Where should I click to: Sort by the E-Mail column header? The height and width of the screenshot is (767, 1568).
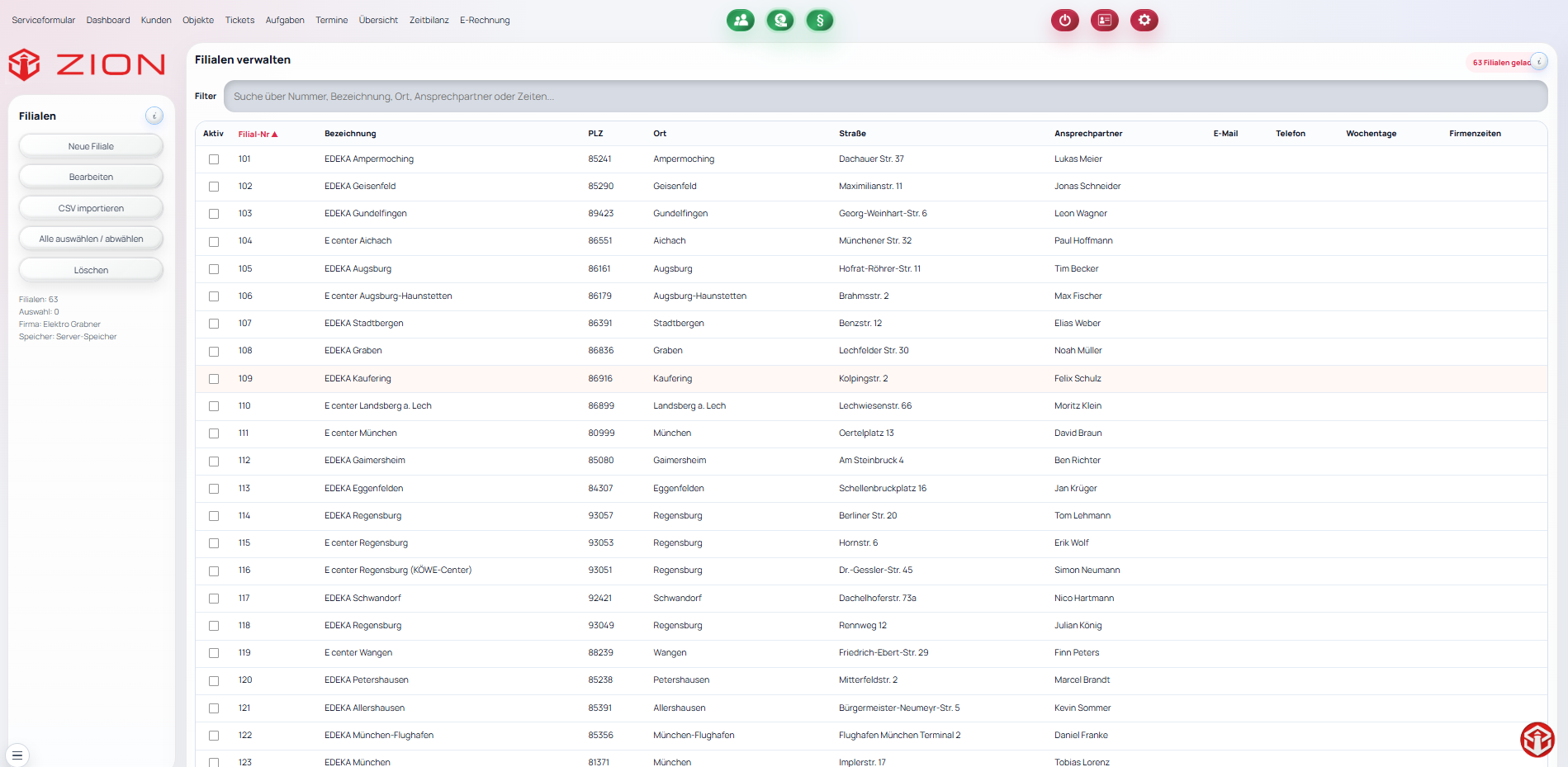tap(1225, 134)
